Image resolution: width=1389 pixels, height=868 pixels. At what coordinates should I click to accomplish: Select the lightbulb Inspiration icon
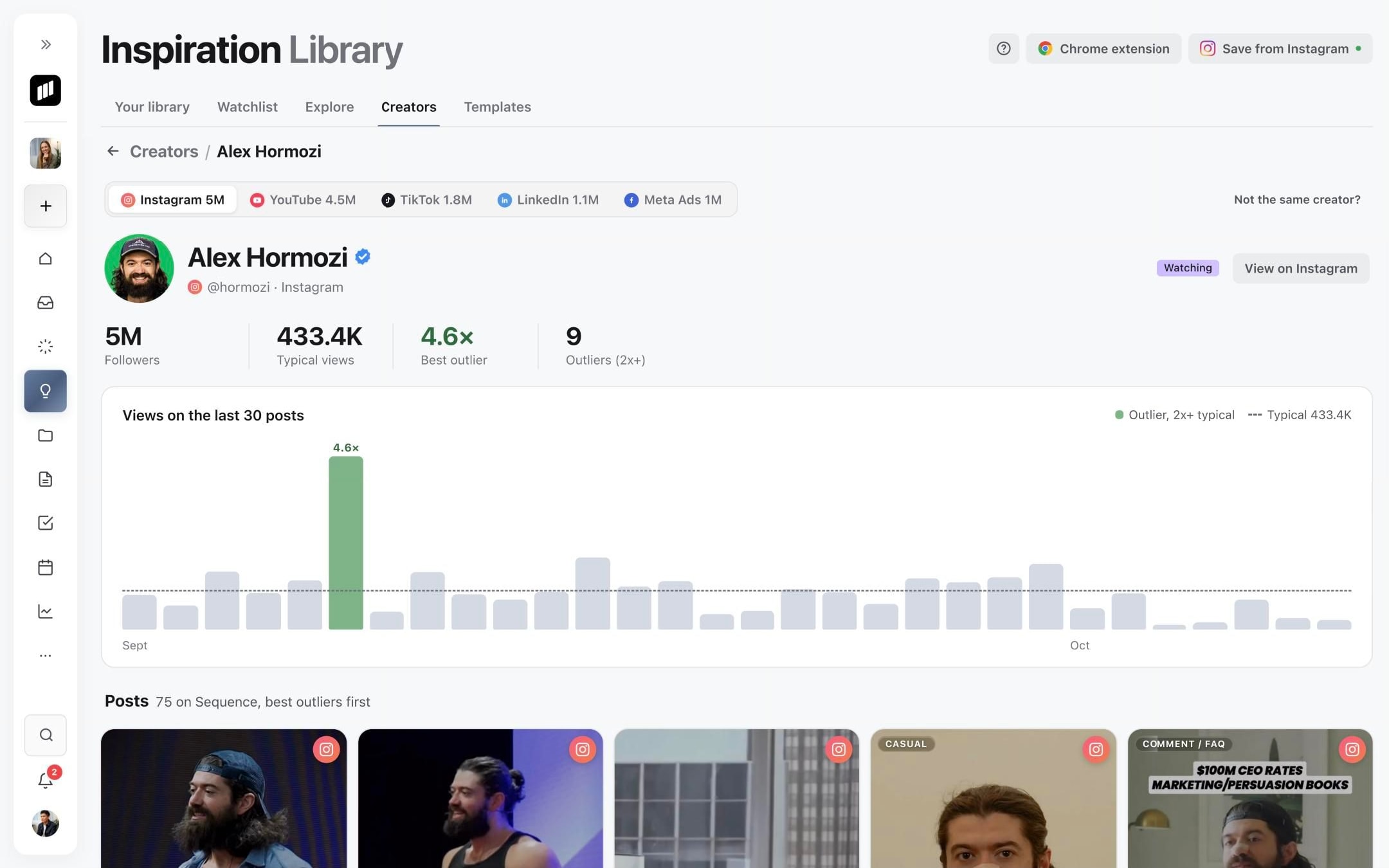tap(46, 391)
